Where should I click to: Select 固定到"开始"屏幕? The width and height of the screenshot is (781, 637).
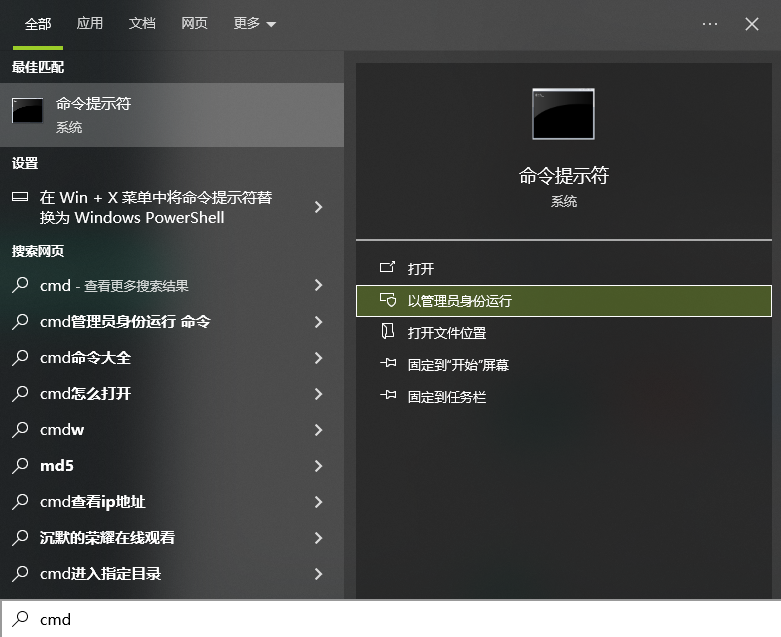[x=563, y=365]
